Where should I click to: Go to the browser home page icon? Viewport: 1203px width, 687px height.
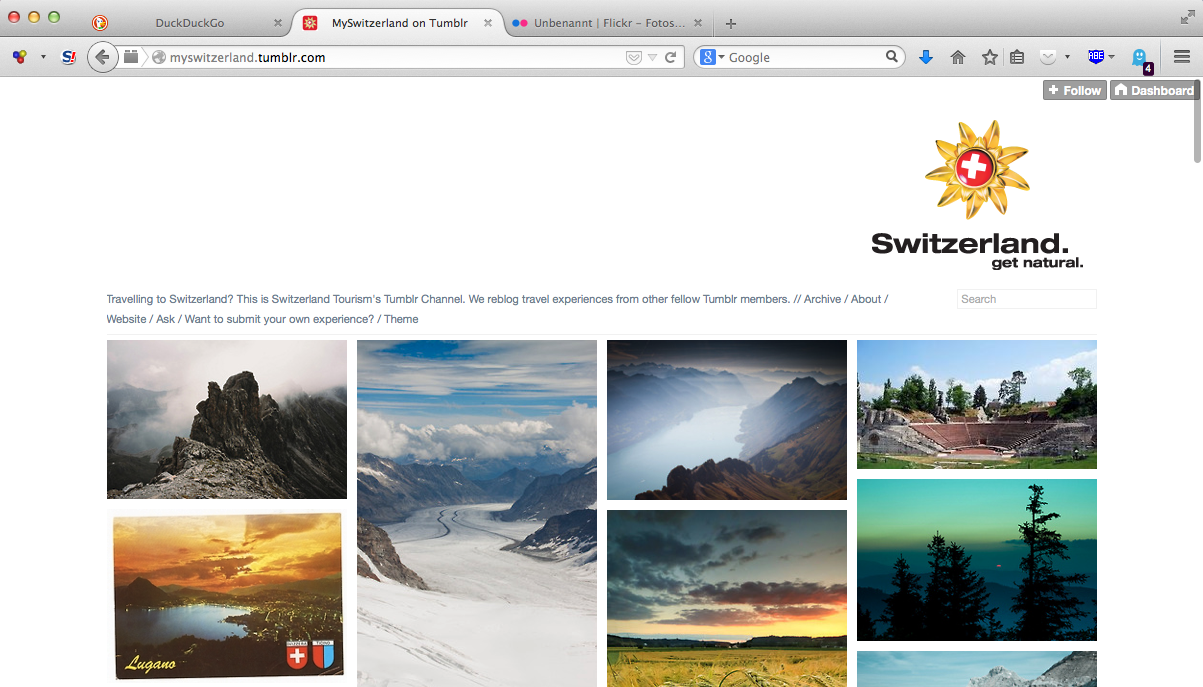958,57
